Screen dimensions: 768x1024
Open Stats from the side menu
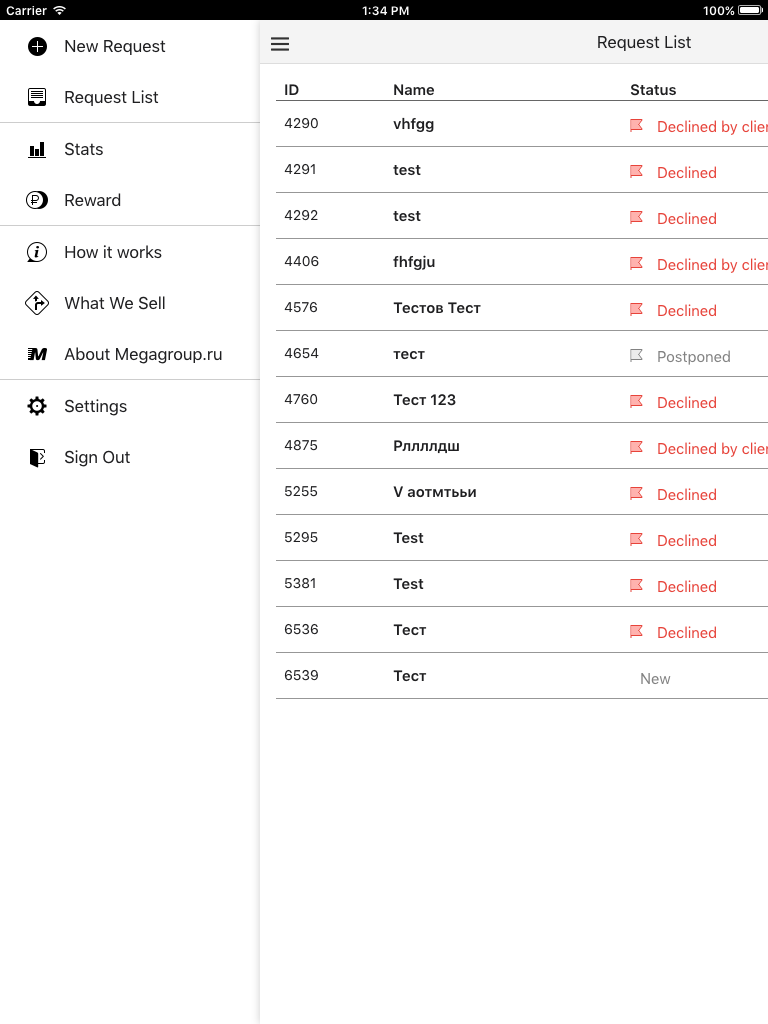point(130,150)
